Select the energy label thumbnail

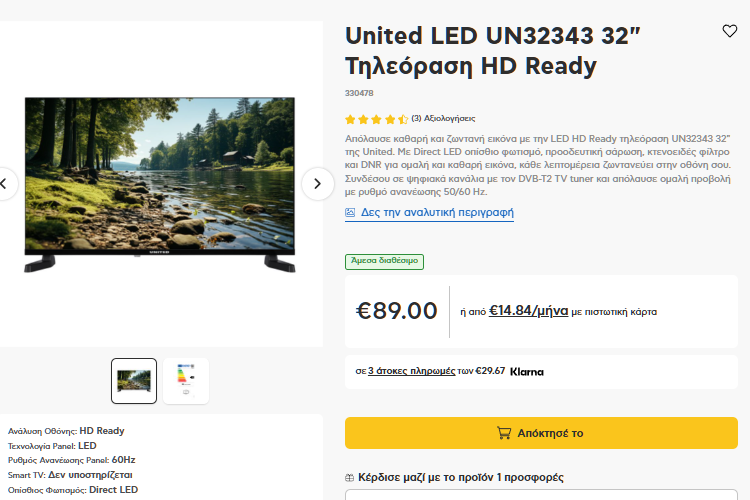tap(186, 381)
